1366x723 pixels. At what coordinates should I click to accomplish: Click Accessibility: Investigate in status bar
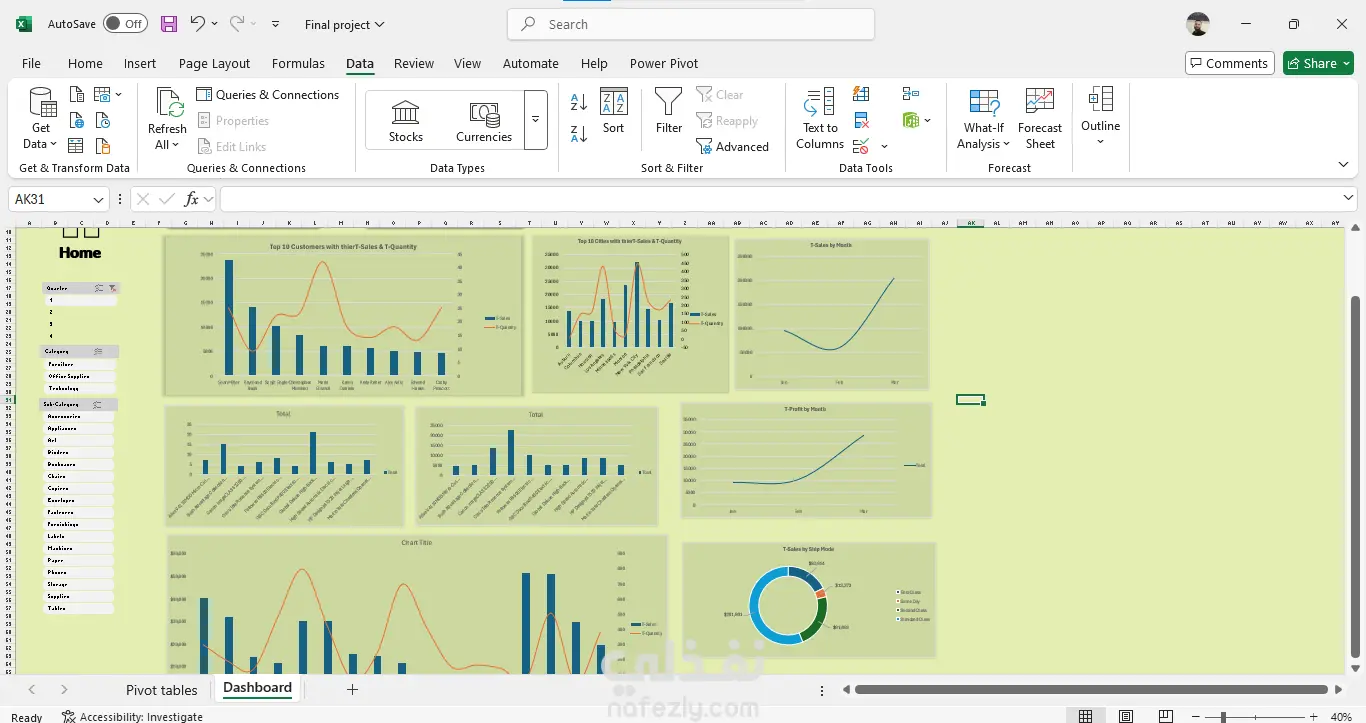[132, 716]
